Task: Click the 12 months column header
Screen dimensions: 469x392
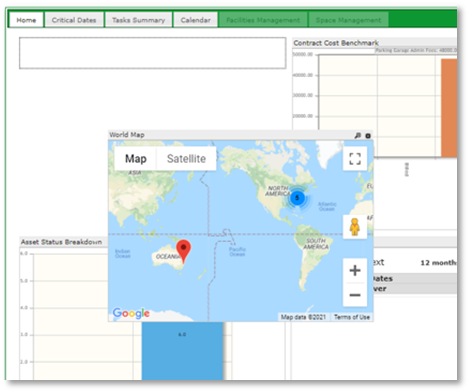Action: 439,263
